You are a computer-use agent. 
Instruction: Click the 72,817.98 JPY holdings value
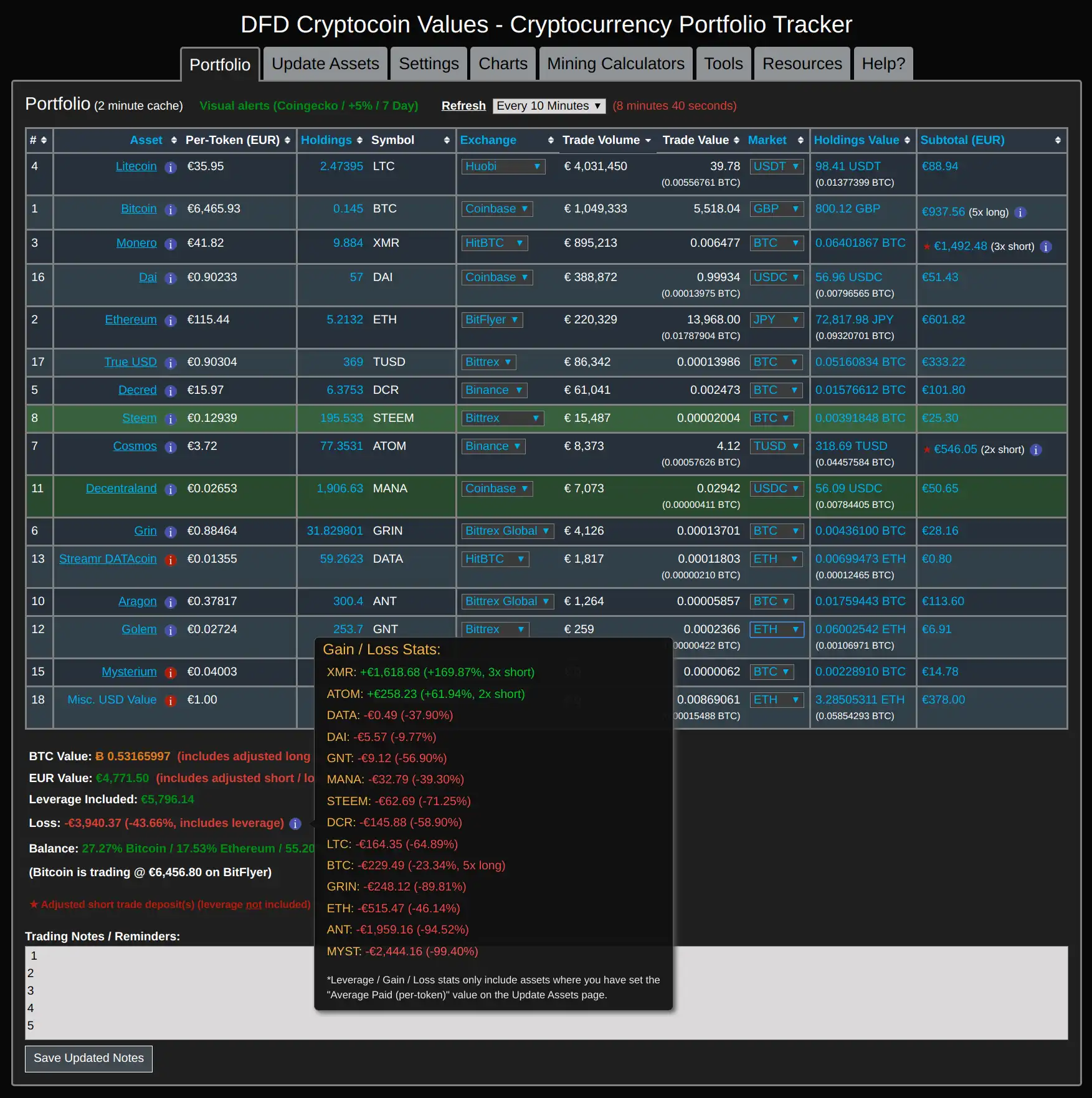tap(854, 320)
